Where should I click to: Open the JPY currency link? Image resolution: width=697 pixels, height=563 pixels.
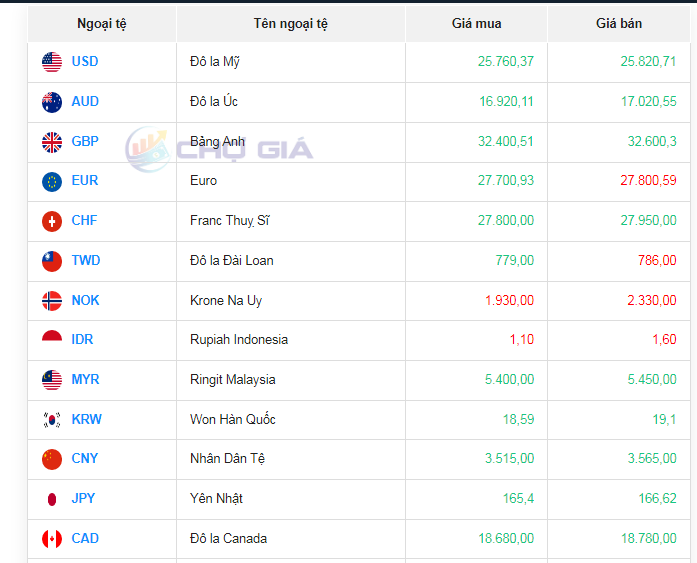pos(83,499)
